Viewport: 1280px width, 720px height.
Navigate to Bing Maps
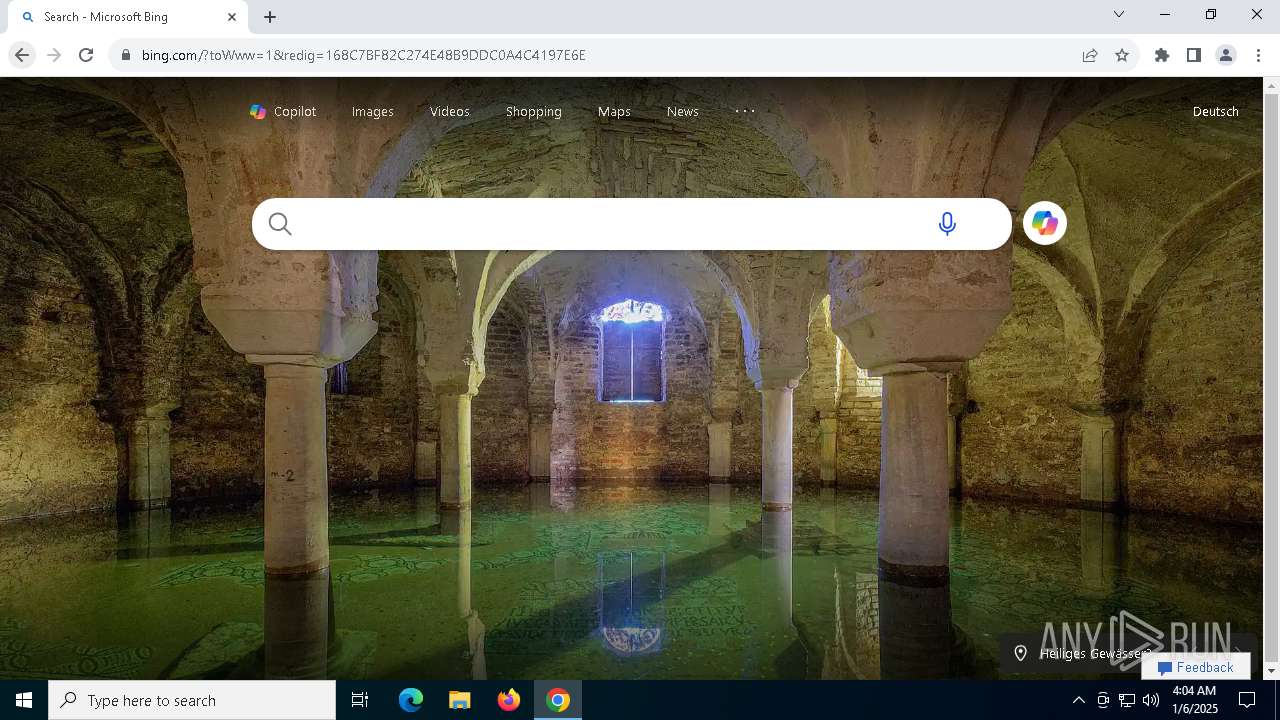[614, 112]
